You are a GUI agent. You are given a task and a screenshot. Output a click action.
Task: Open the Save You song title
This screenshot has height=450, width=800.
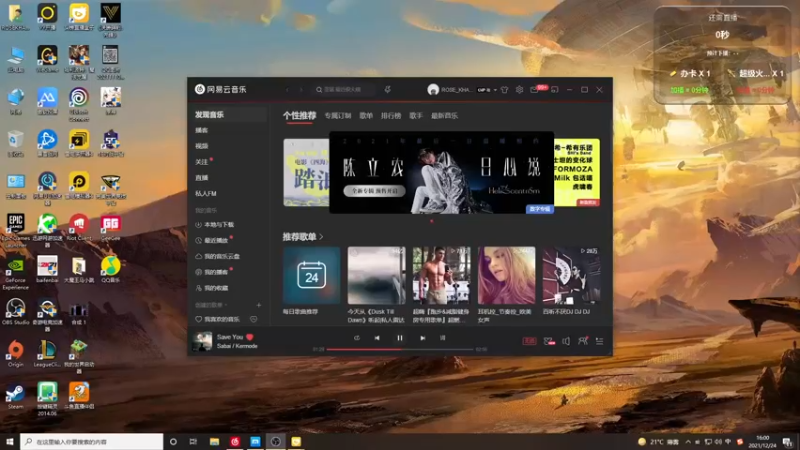click(x=230, y=337)
